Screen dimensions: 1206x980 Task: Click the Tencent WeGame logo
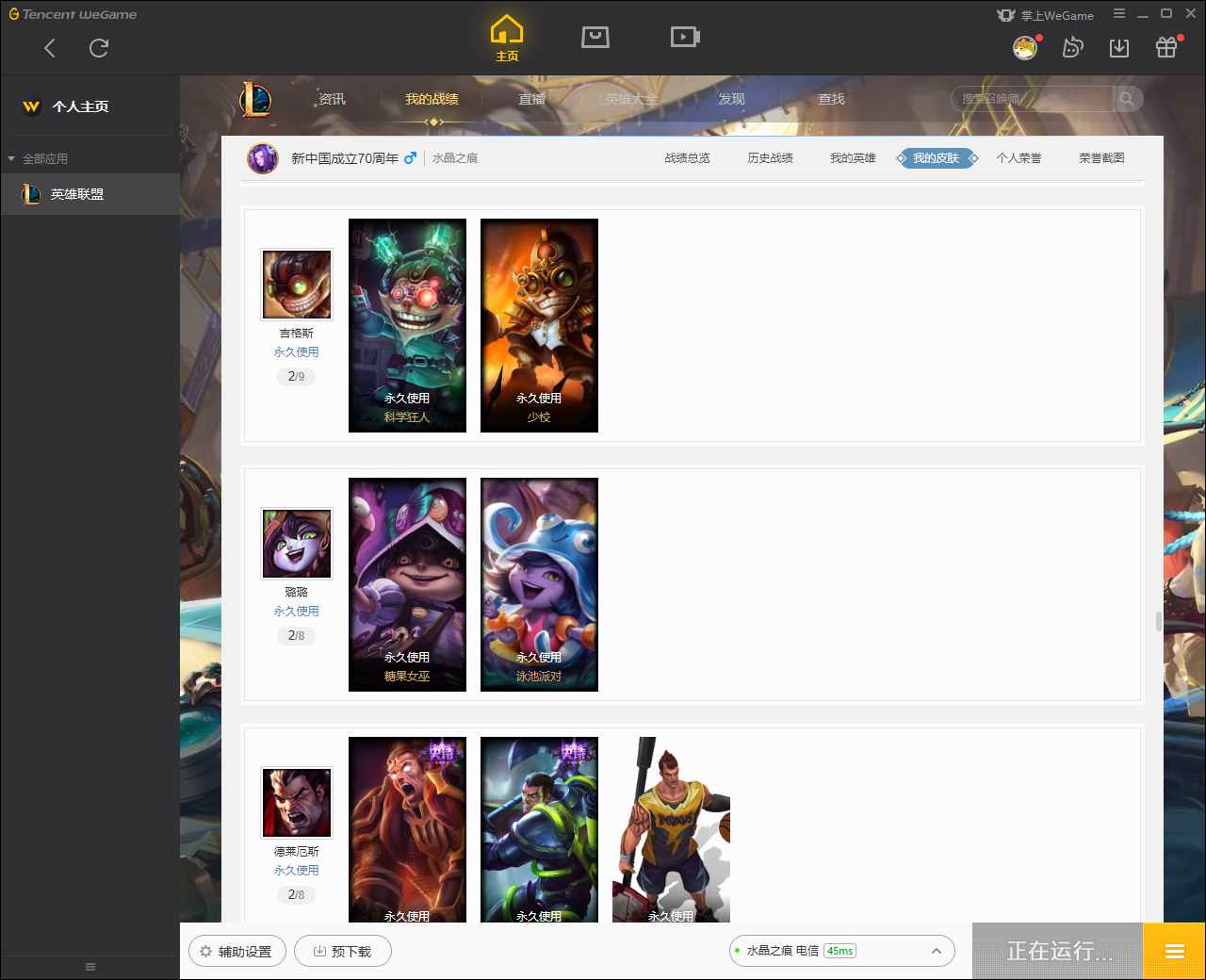coord(73,14)
